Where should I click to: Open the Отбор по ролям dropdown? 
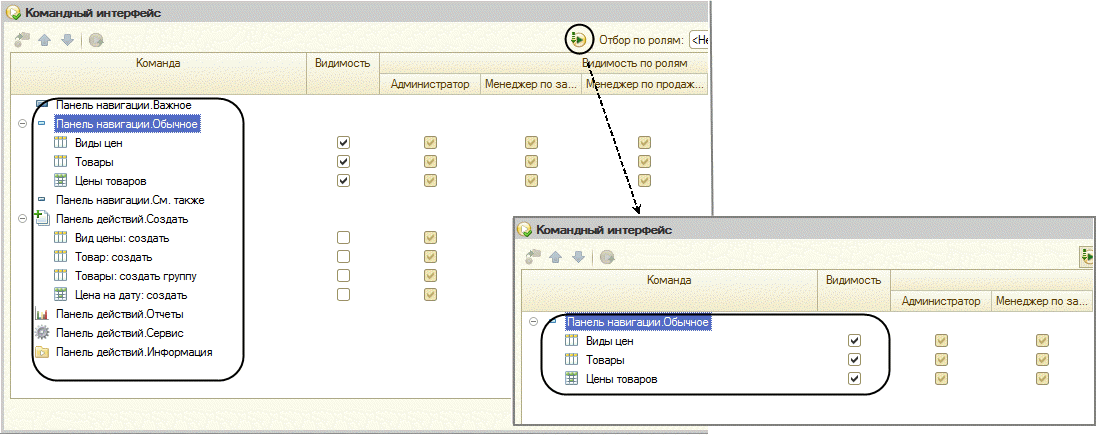tap(699, 41)
